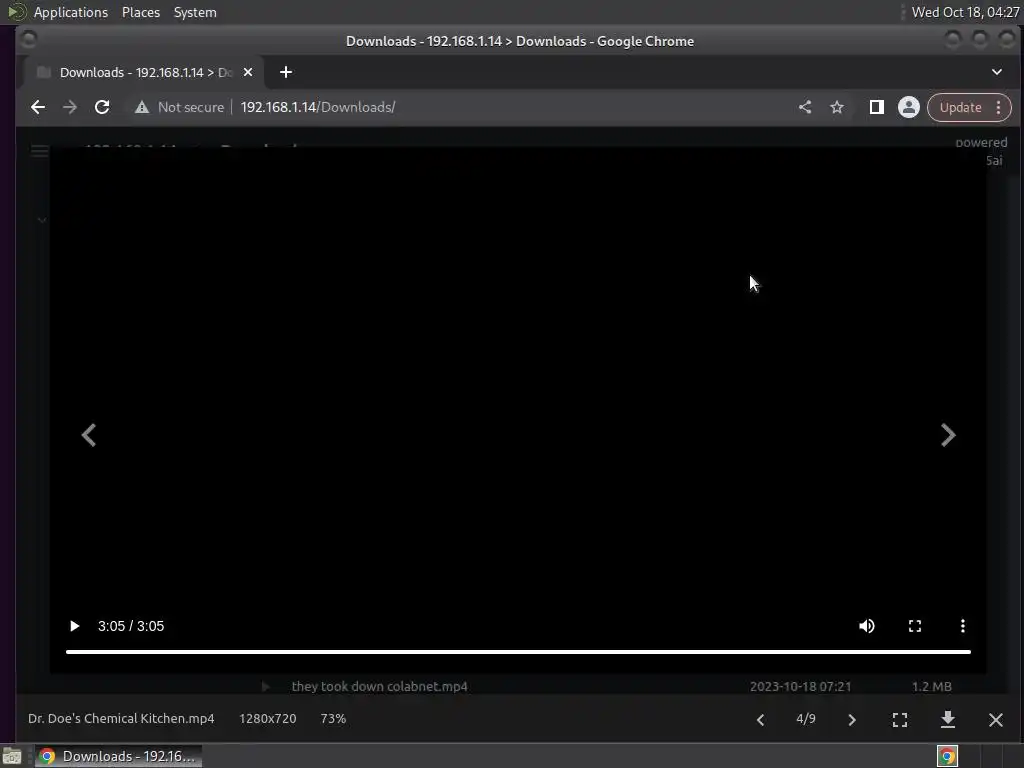Screen dimensions: 1024x768
Task: Click the file name Dr. Doe's Chemical Kitchen.mp4
Action: 121,718
